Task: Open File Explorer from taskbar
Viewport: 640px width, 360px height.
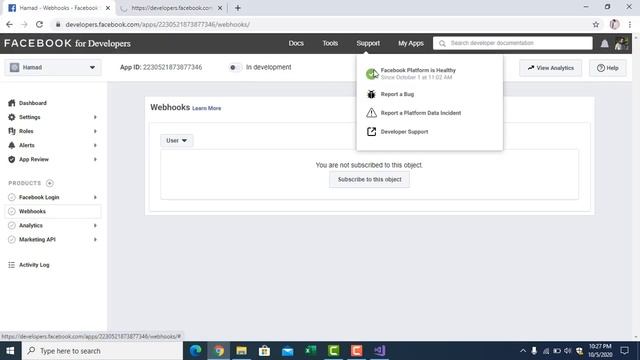Action: pyautogui.click(x=242, y=351)
